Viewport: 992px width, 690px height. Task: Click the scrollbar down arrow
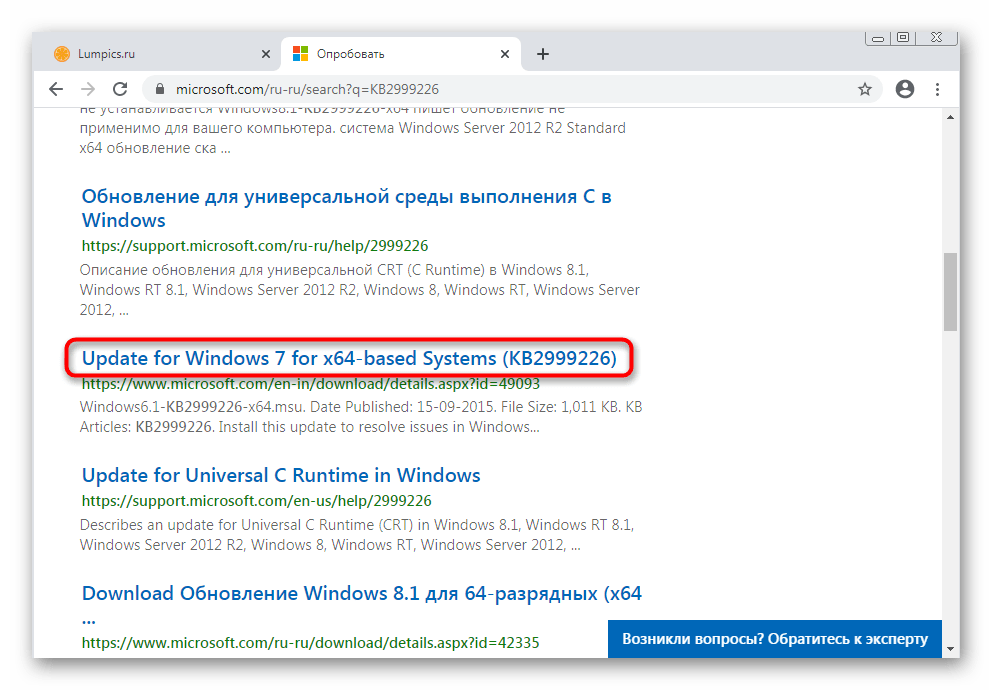pyautogui.click(x=950, y=649)
